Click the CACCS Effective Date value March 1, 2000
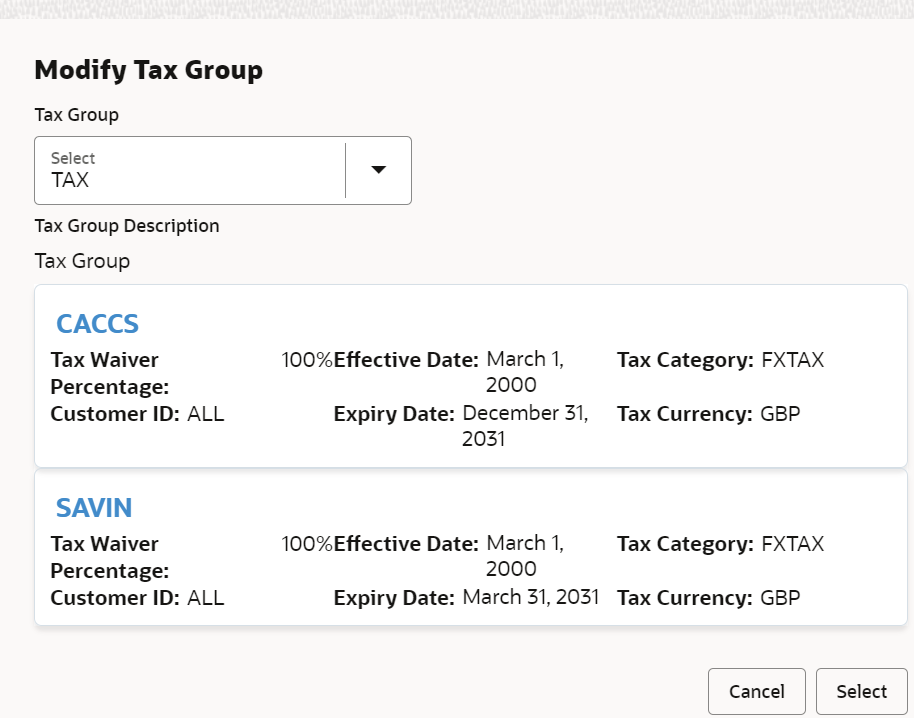The image size is (914, 718). tap(525, 372)
